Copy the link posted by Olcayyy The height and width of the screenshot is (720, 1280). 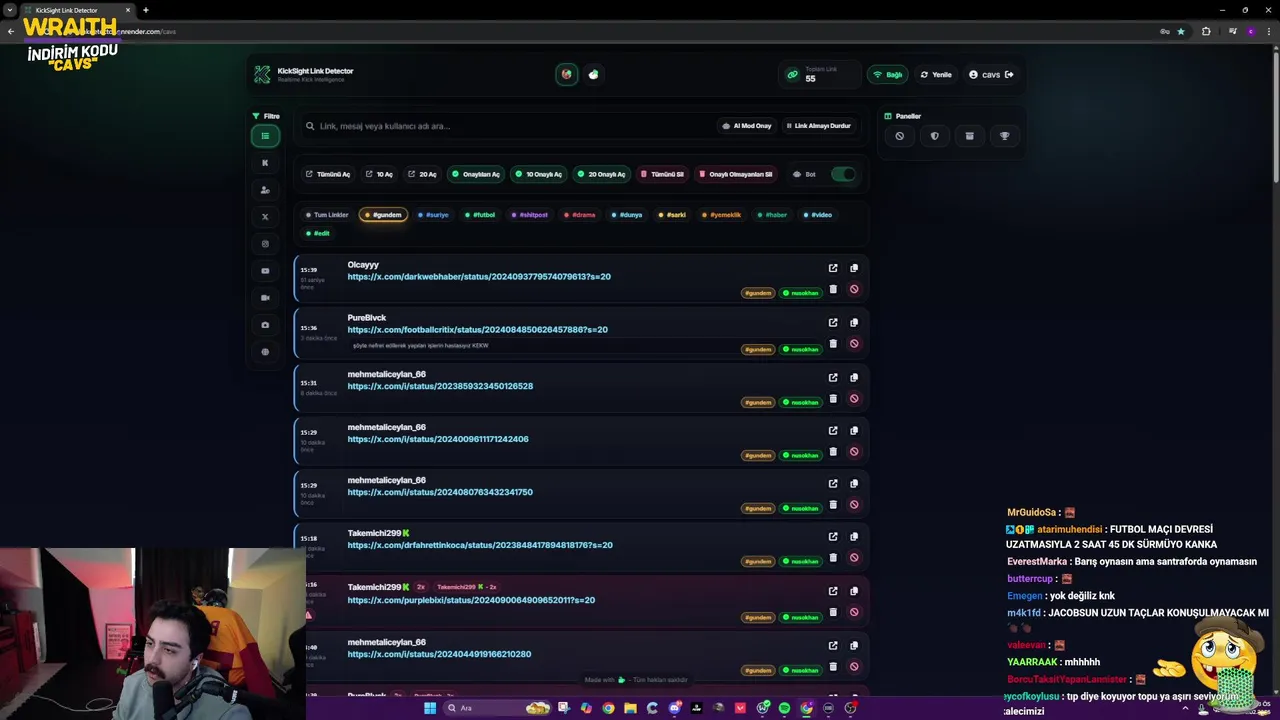854,268
